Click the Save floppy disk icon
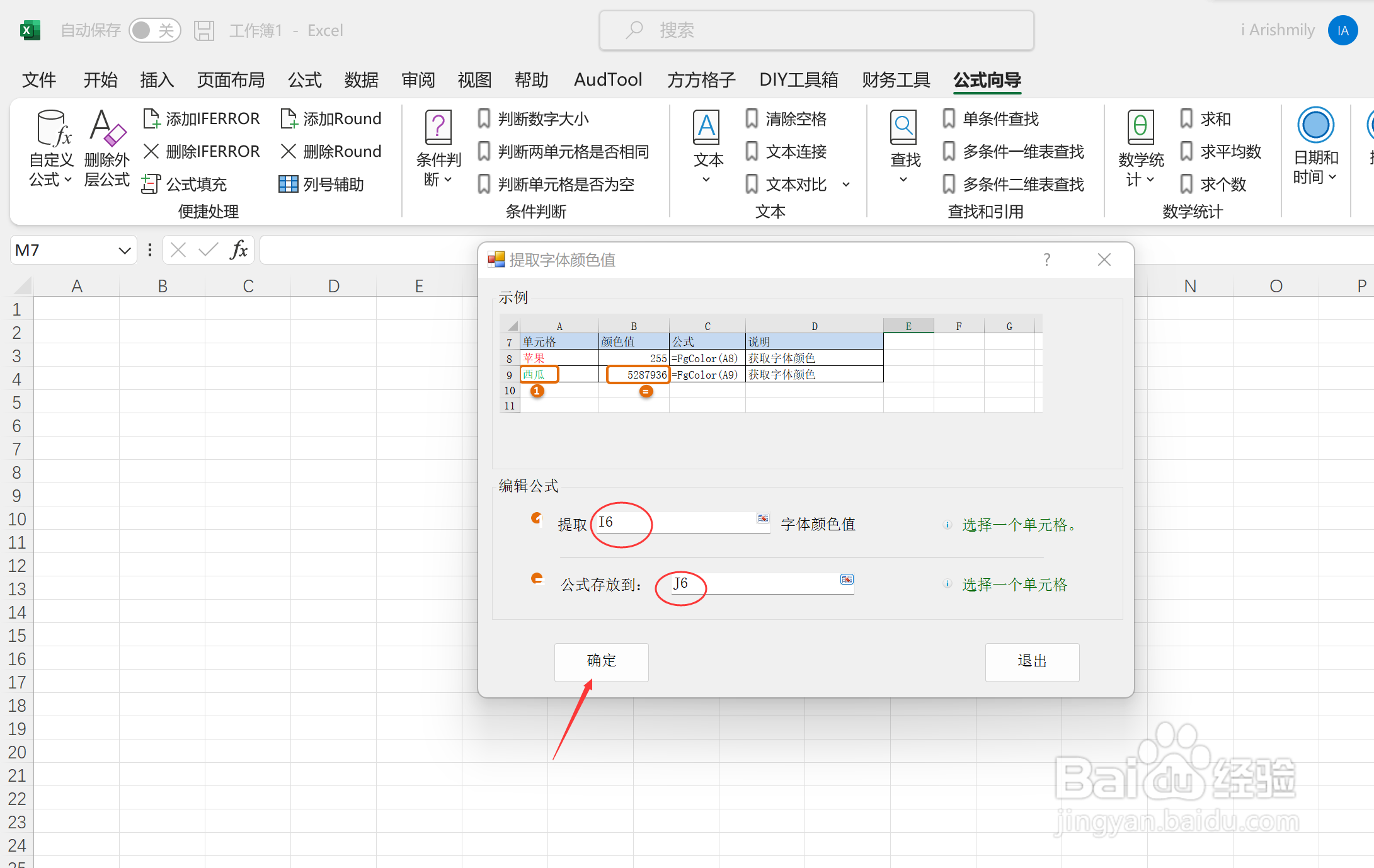1374x868 pixels. point(204,30)
